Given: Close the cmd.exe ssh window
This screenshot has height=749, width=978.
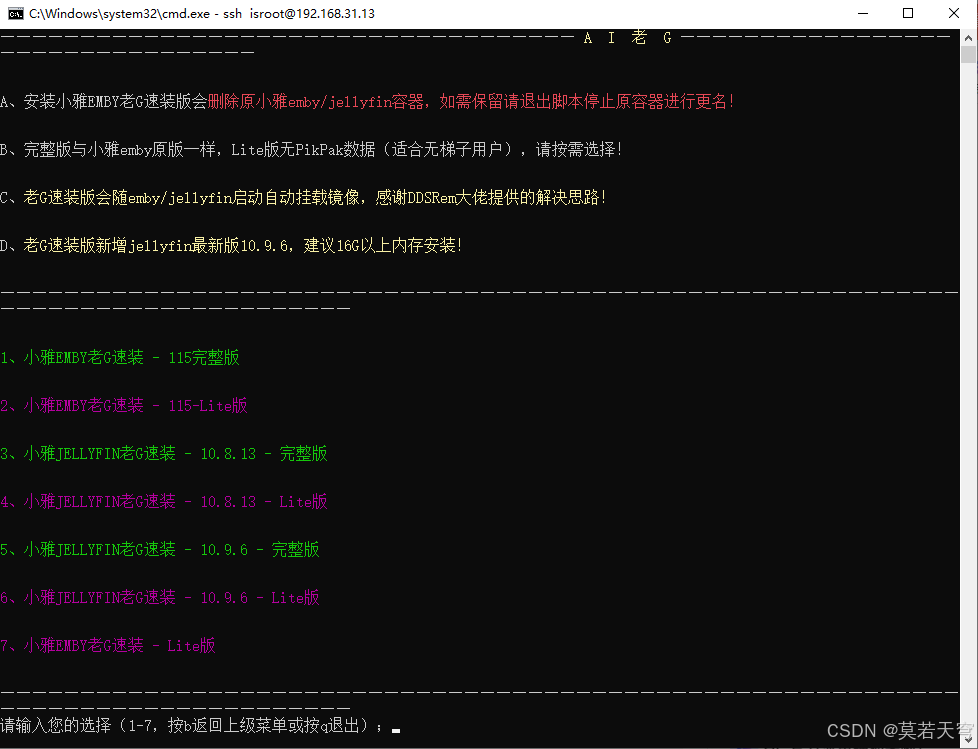Looking at the screenshot, I should click(954, 14).
